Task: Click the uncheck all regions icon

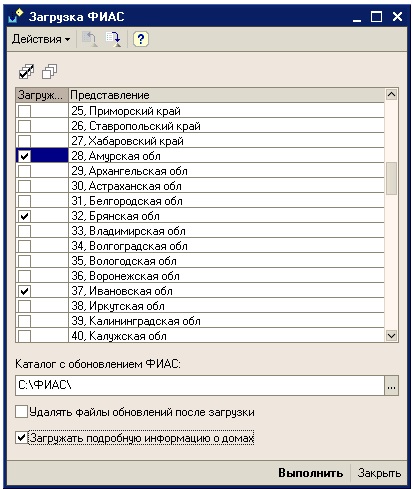Action: tap(49, 71)
